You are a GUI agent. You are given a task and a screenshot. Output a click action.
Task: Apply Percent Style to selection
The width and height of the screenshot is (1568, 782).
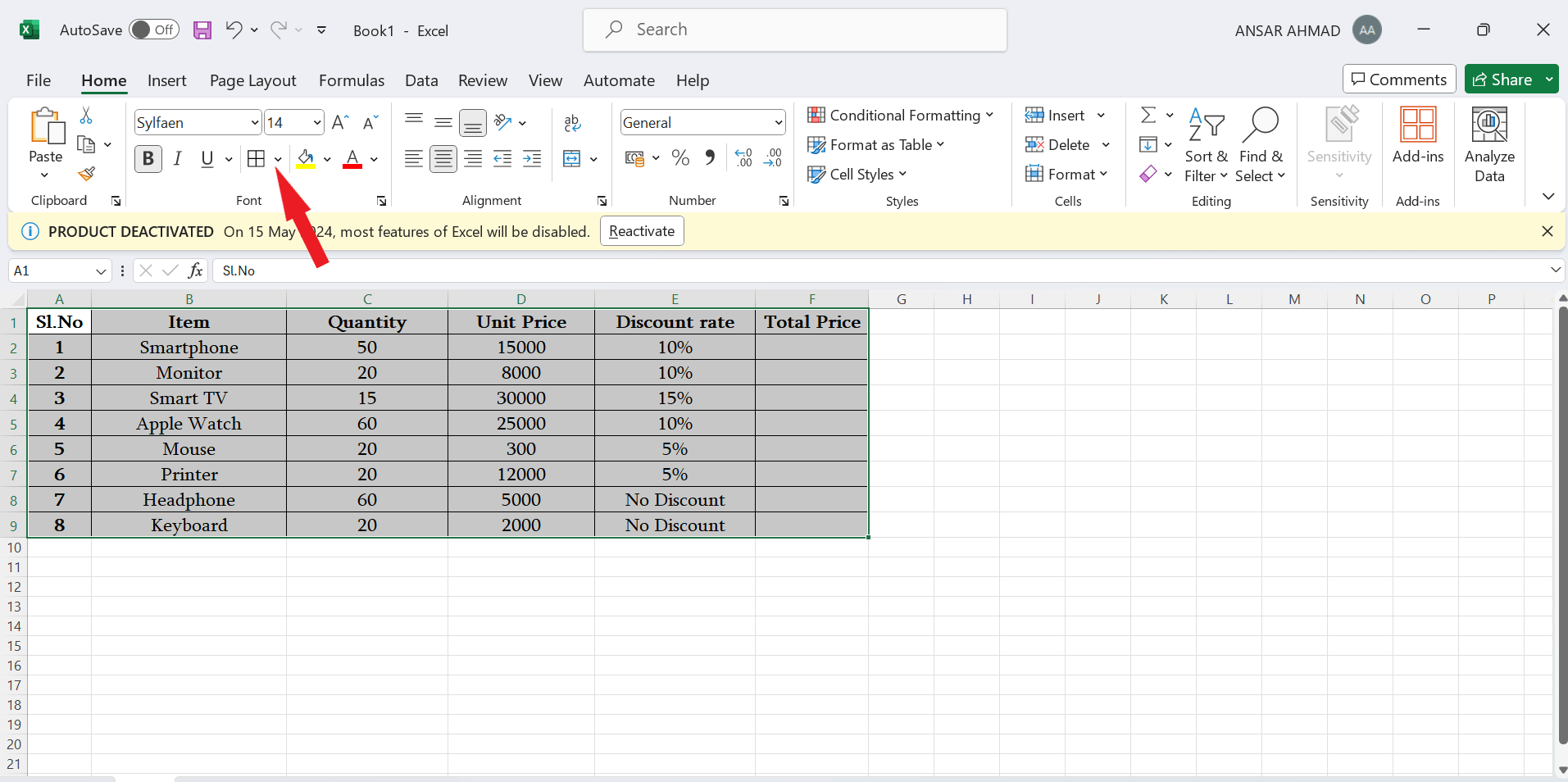679,158
